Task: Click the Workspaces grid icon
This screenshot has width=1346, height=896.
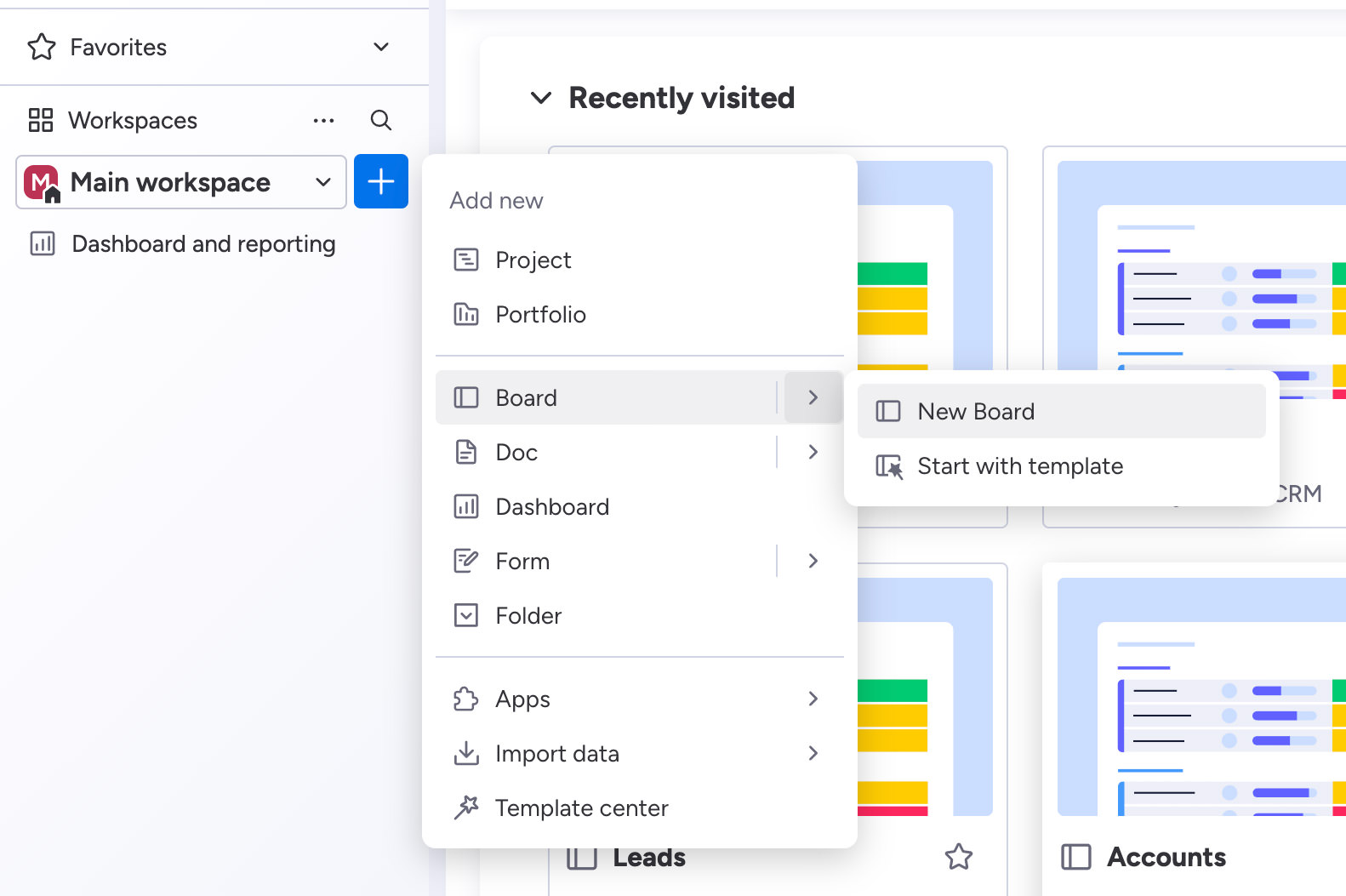Action: tap(41, 120)
